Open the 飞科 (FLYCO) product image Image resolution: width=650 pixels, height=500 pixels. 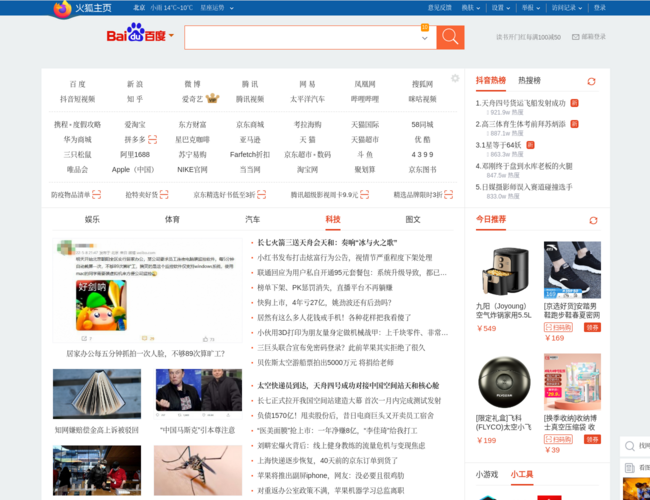click(504, 382)
